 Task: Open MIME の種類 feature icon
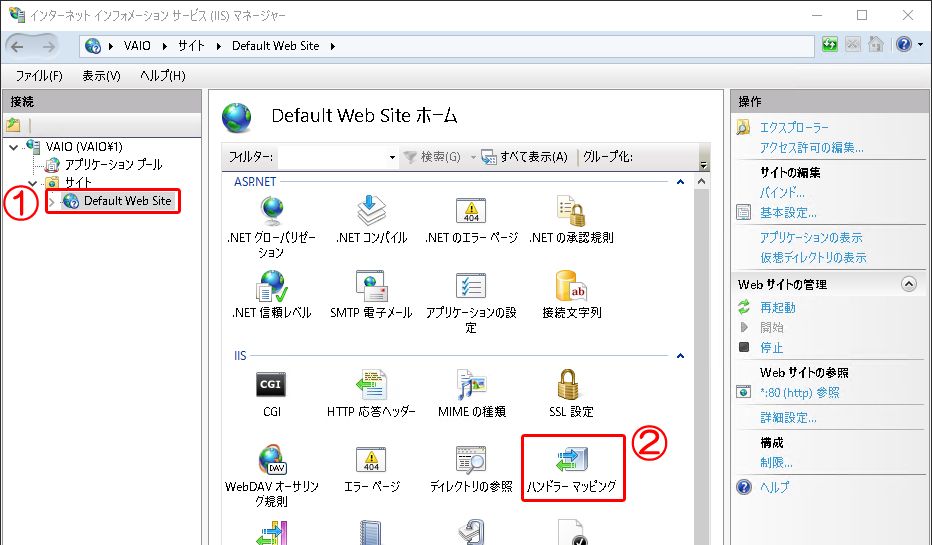coord(471,384)
